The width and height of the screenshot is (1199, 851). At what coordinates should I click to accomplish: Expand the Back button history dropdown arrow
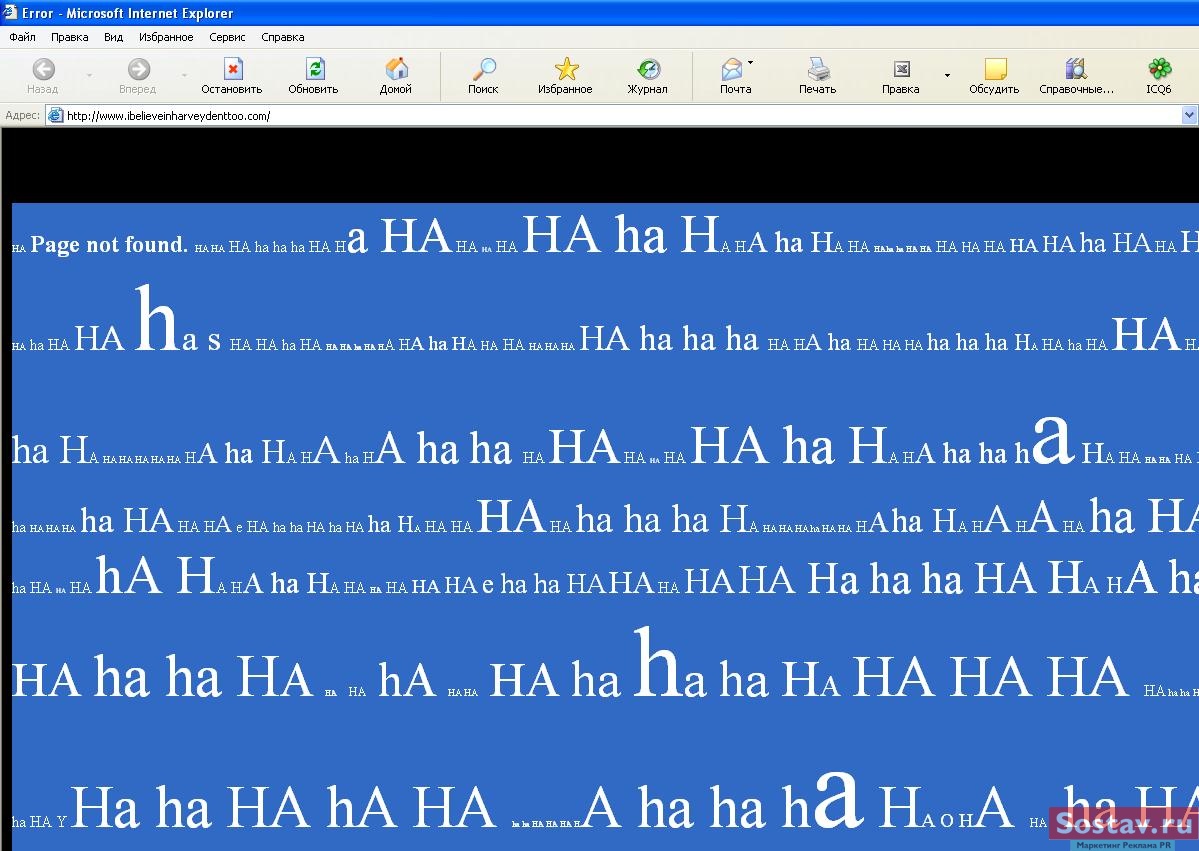click(x=89, y=76)
